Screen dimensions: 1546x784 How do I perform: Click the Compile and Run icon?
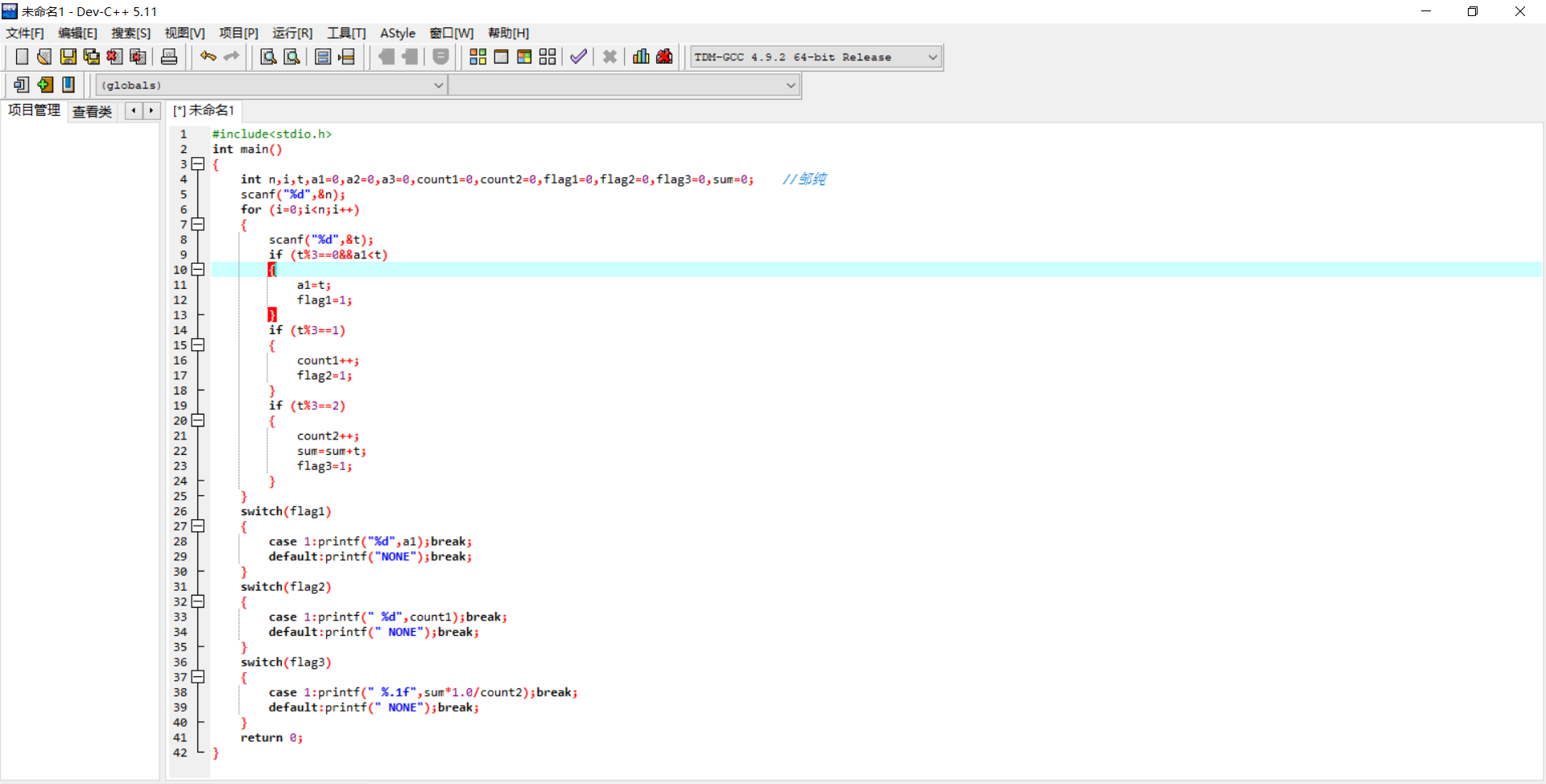tap(524, 56)
